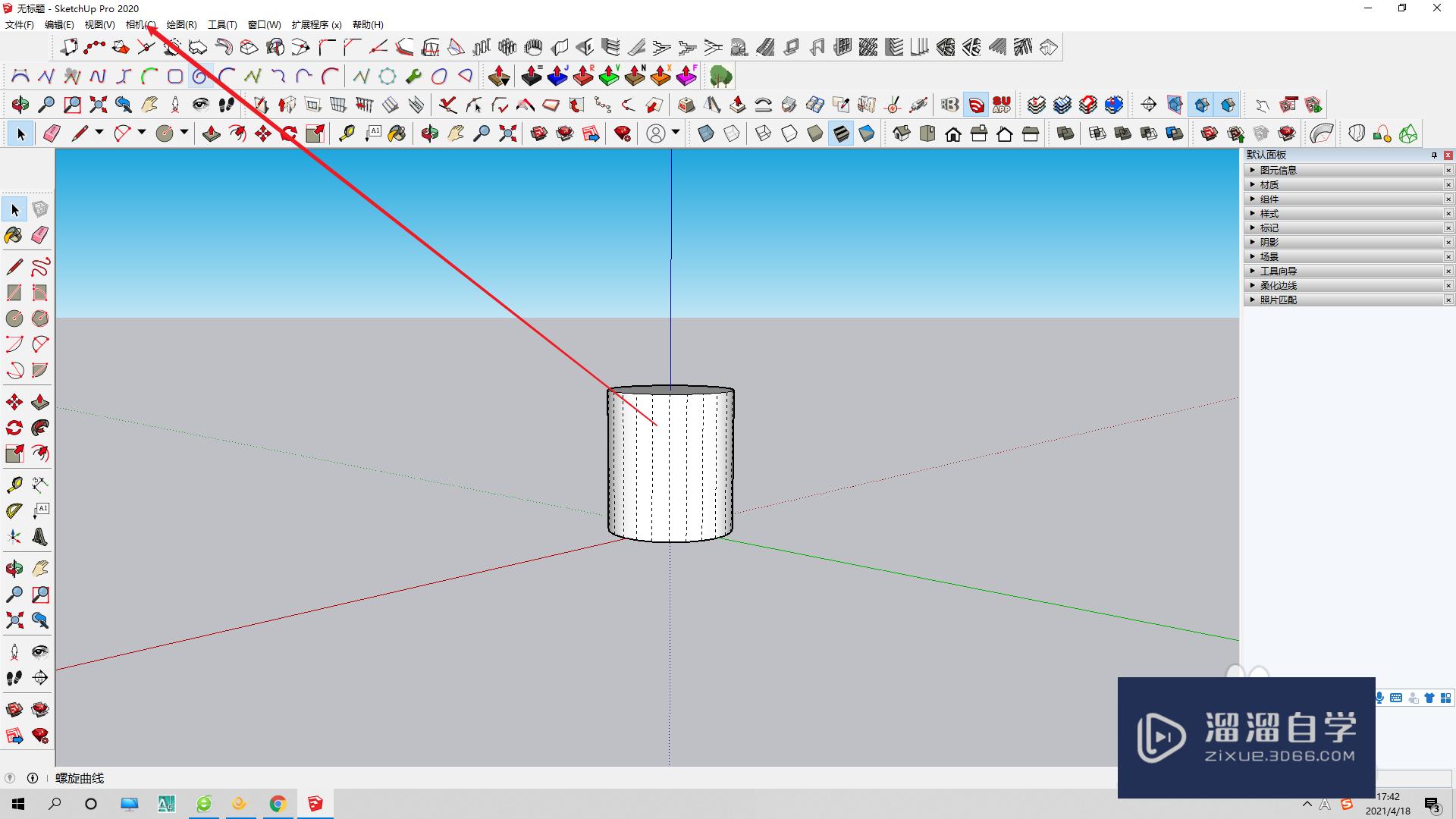
Task: Open the 扩展程序 menu
Action: [316, 25]
